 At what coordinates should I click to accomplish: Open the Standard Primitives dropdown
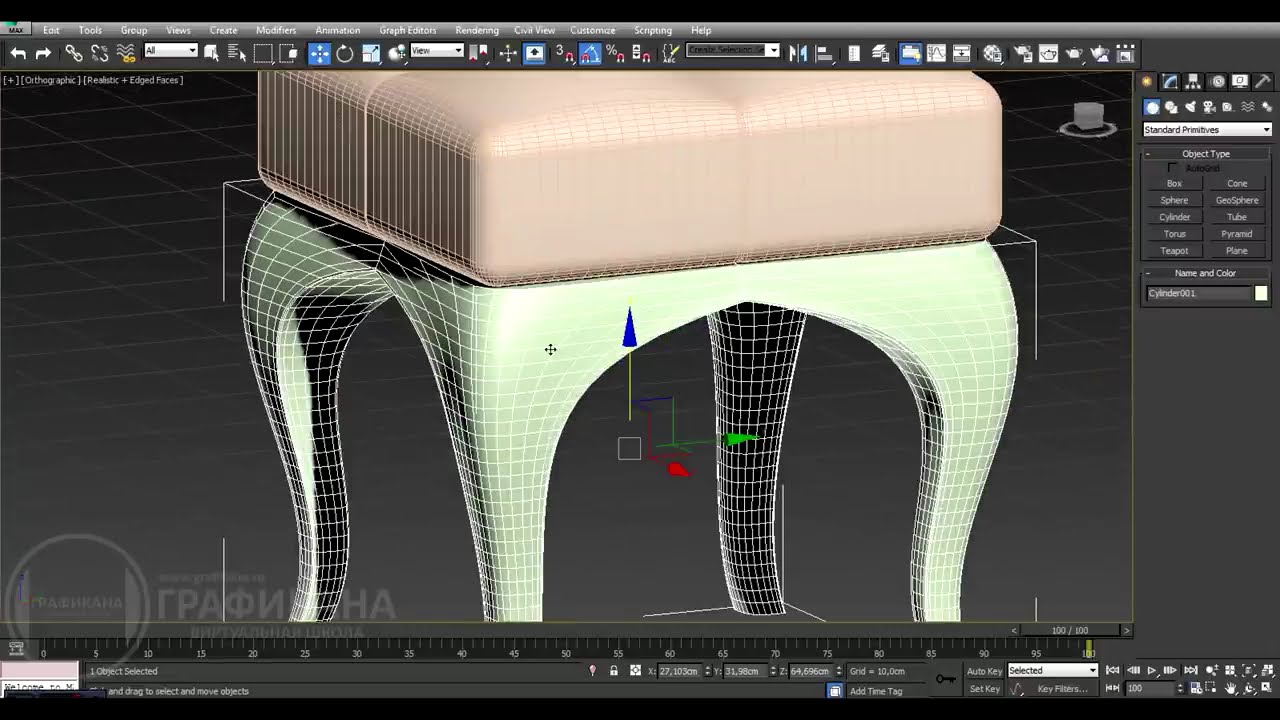pyautogui.click(x=1207, y=129)
